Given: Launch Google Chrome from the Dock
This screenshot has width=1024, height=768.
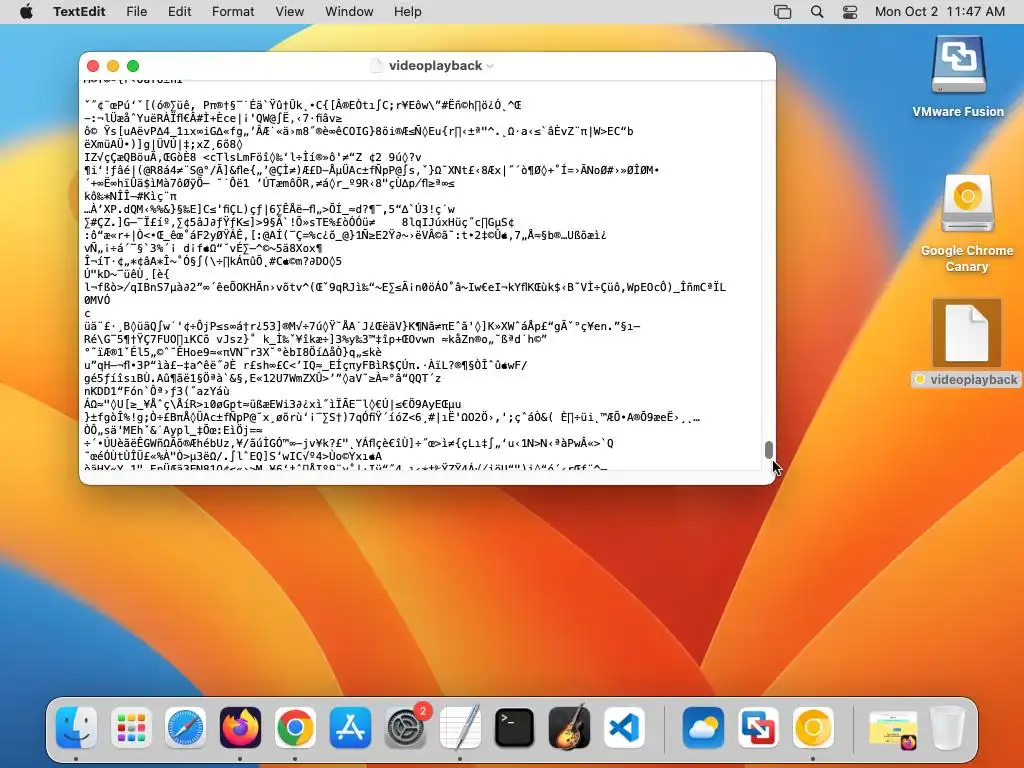Looking at the screenshot, I should click(x=295, y=728).
